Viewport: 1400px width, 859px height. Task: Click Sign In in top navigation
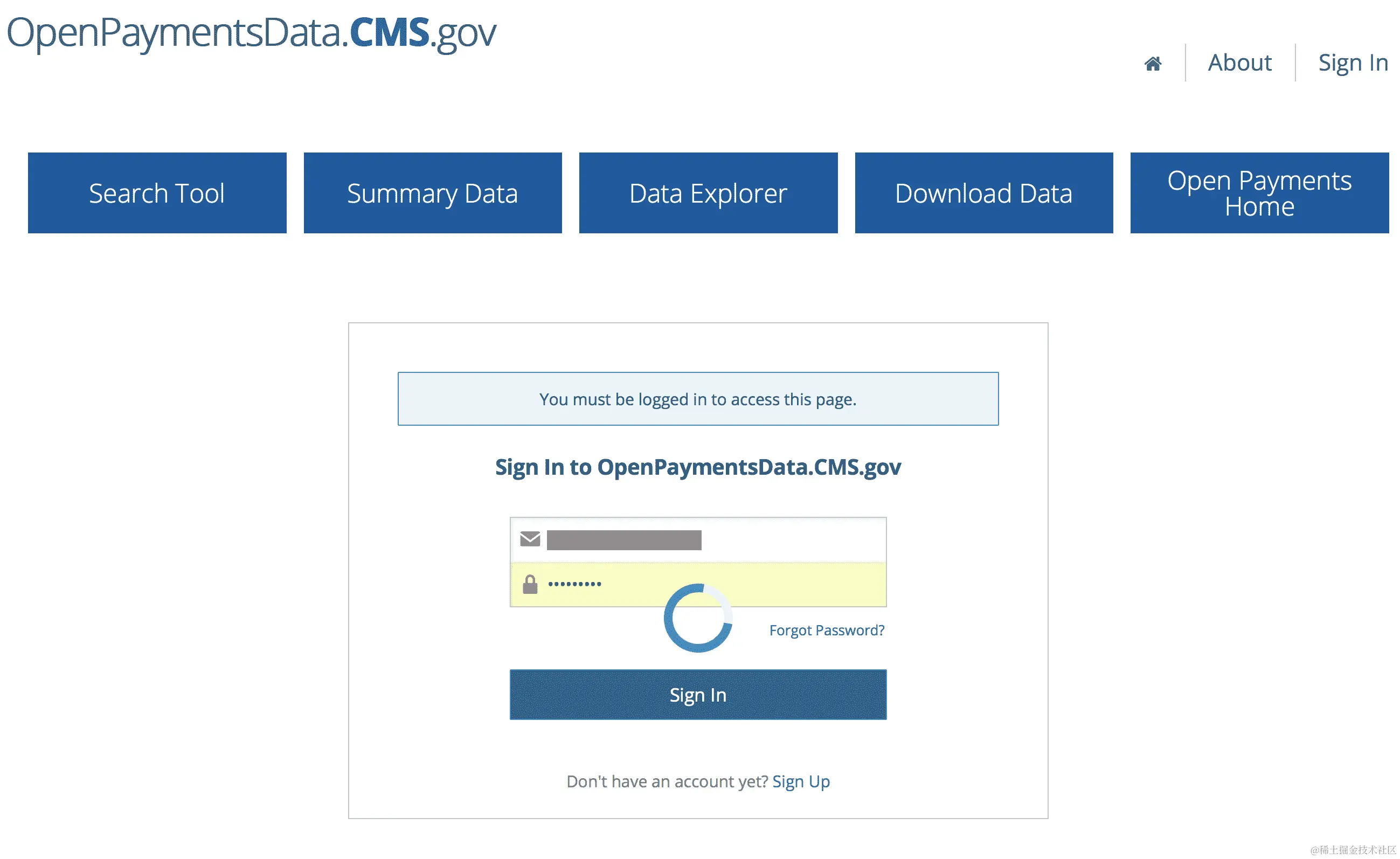click(1352, 63)
